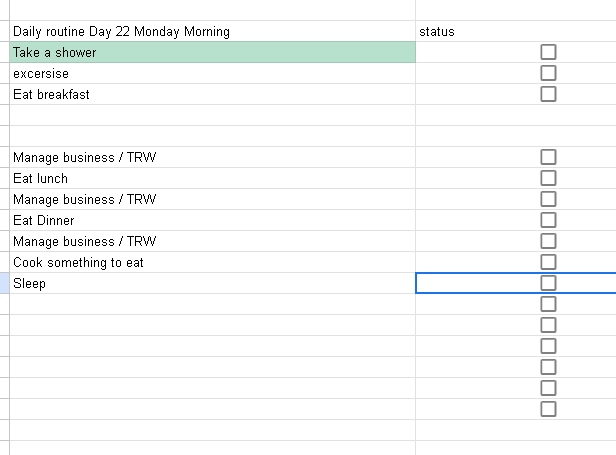The width and height of the screenshot is (616, 455).
Task: Check off the "Eat Dinner" checkbox
Action: click(548, 220)
